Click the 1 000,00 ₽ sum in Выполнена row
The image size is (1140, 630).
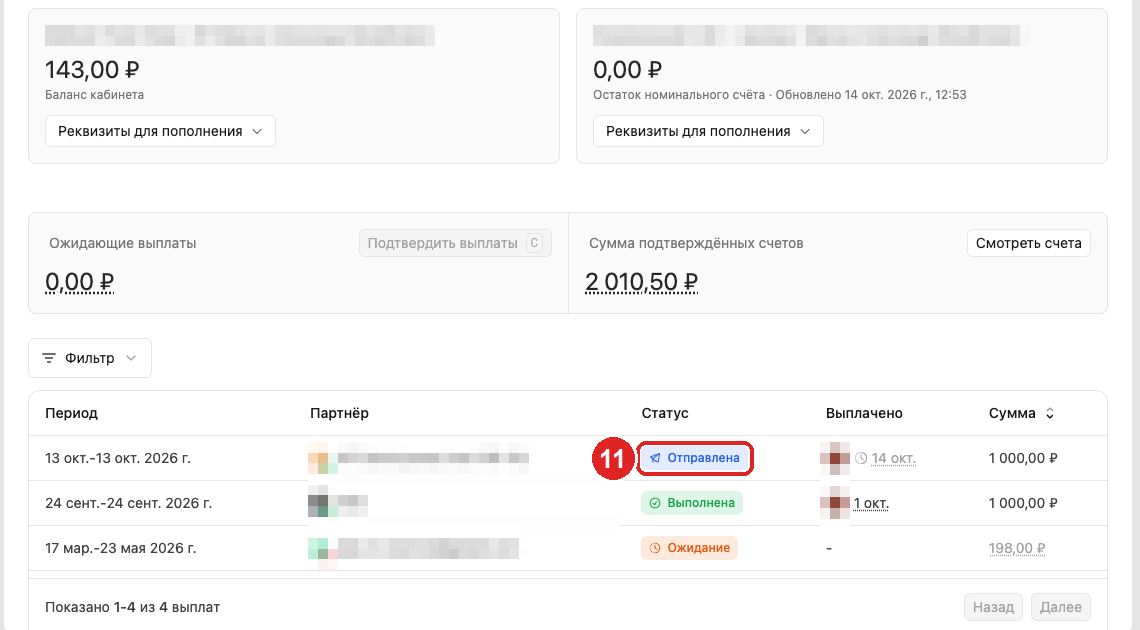(x=1023, y=504)
